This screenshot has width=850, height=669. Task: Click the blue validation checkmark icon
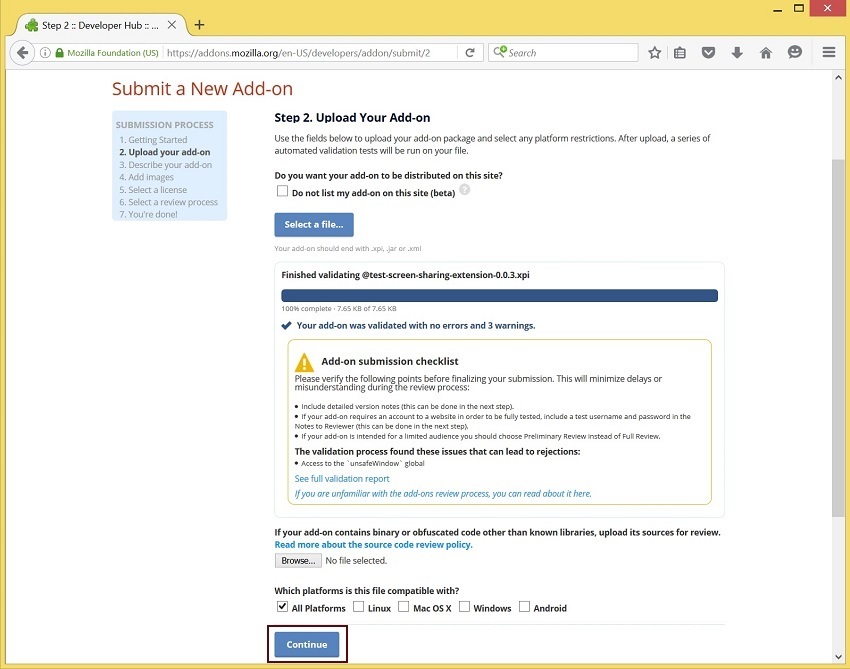(286, 326)
